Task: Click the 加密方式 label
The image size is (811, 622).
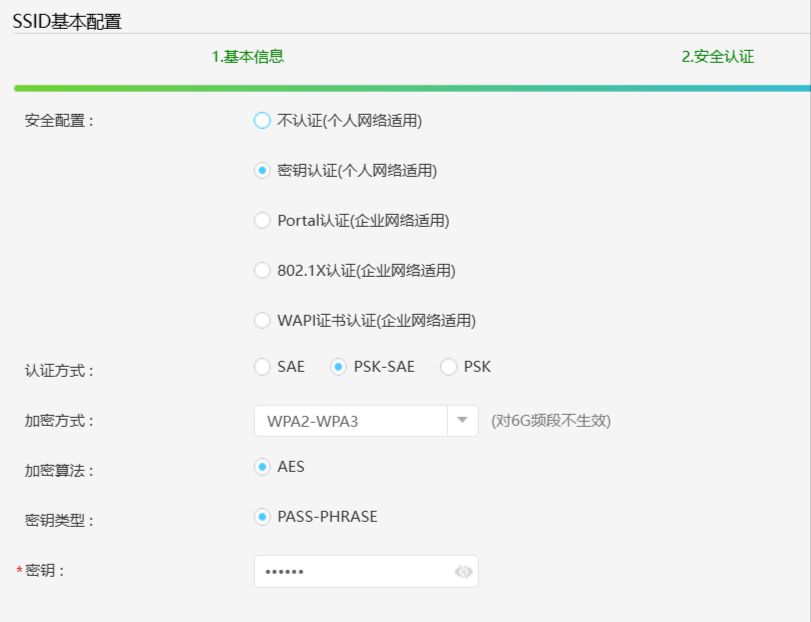Action: click(x=59, y=421)
